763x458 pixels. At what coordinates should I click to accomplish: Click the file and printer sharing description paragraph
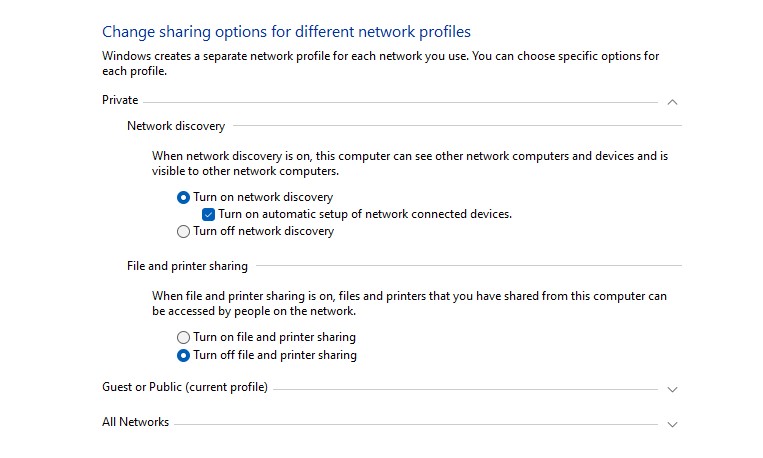pos(409,304)
